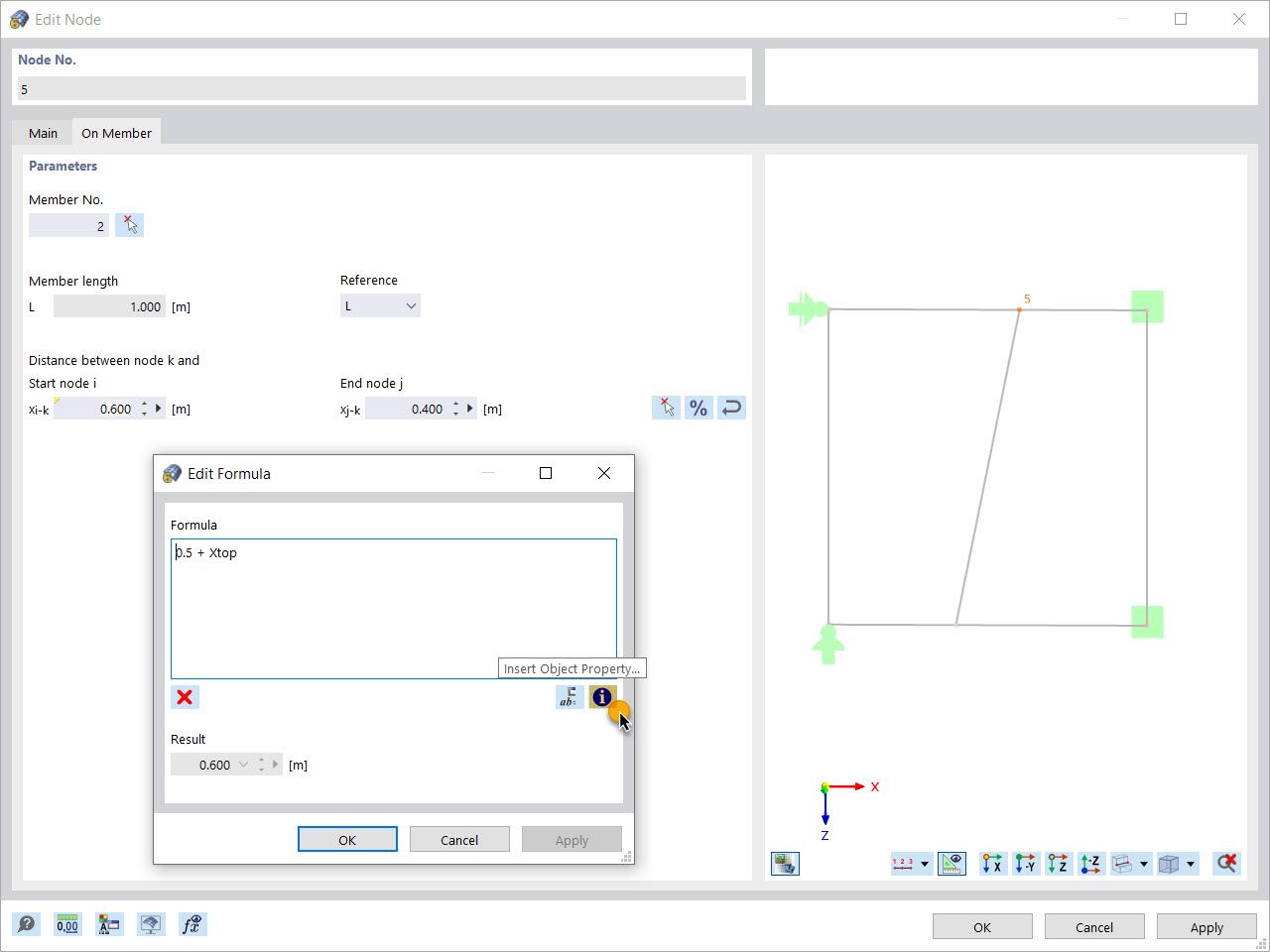Viewport: 1270px width, 952px height.
Task: Open the Reference dropdown set to L
Action: coord(380,304)
